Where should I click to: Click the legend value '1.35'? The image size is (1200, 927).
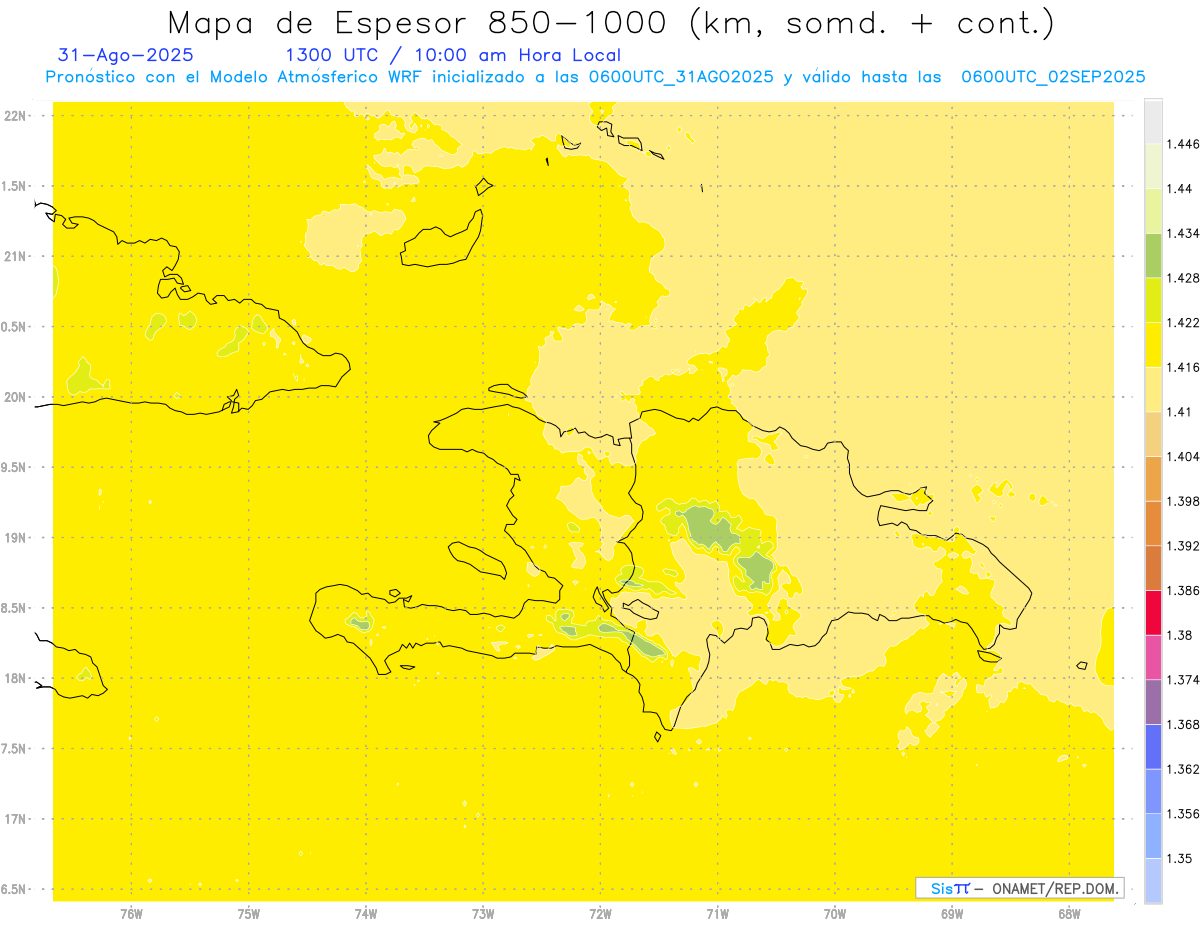(1180, 858)
